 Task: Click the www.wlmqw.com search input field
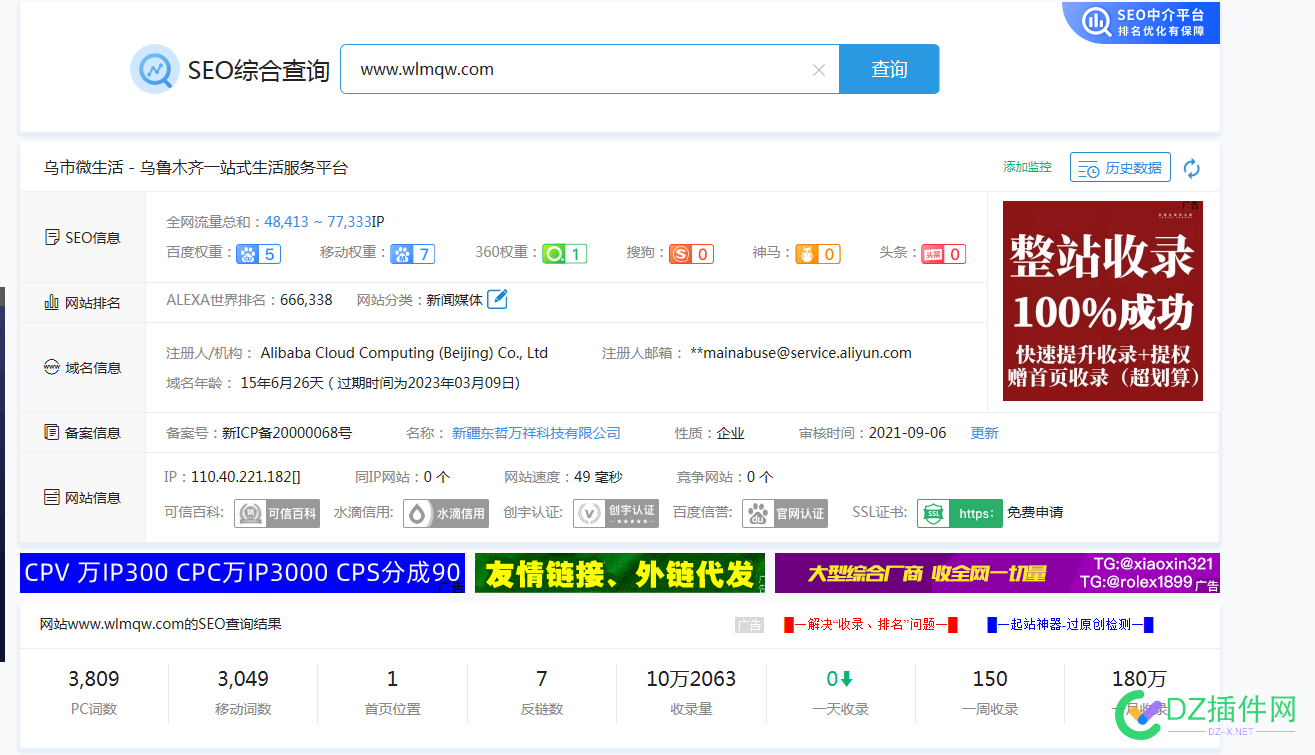(x=590, y=69)
